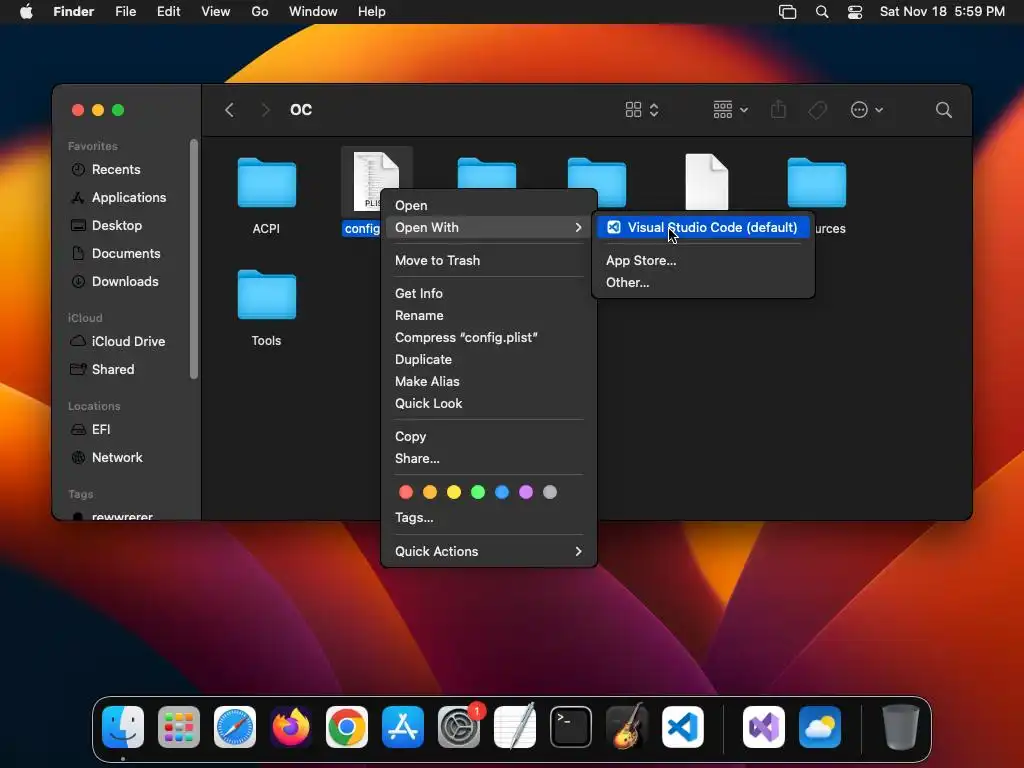Expand the Quick Actions submenu

click(488, 552)
